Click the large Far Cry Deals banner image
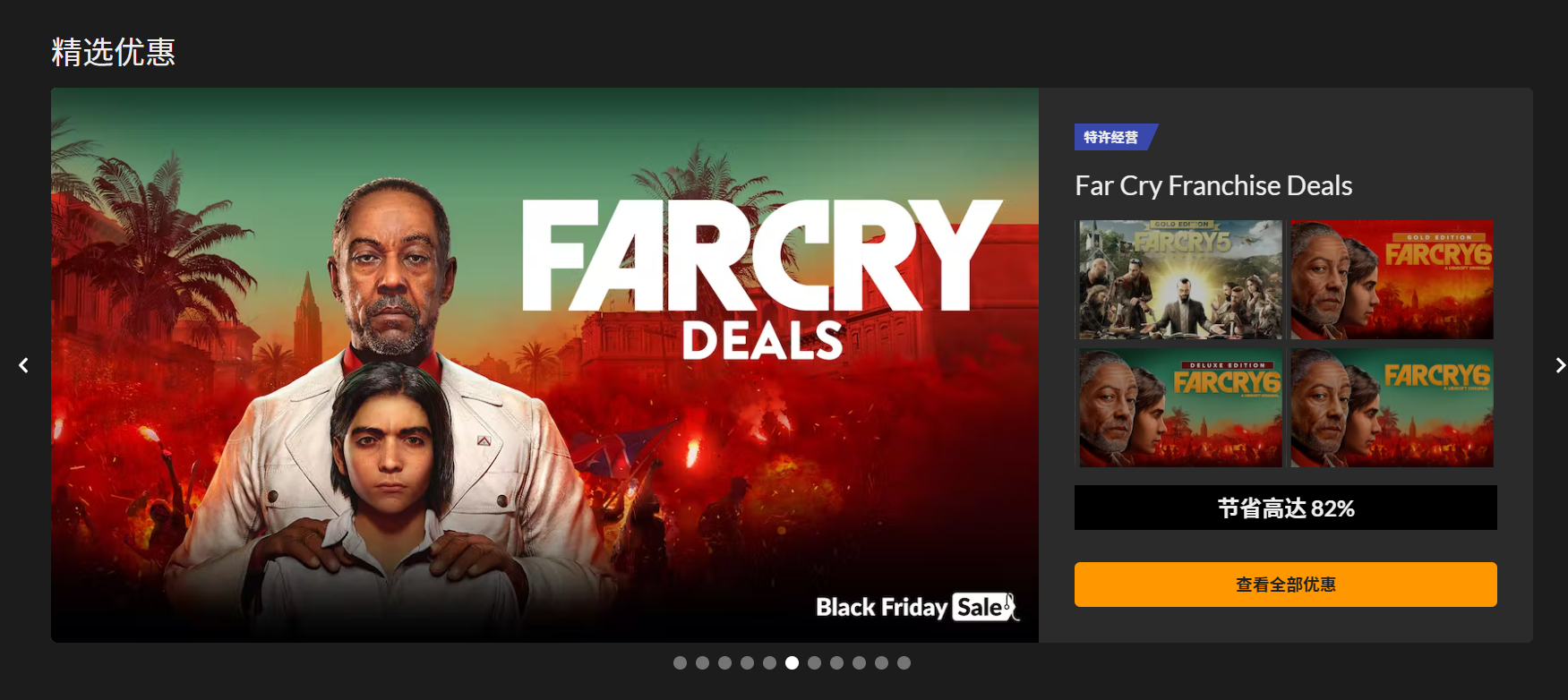This screenshot has height=700, width=1568. 544,365
